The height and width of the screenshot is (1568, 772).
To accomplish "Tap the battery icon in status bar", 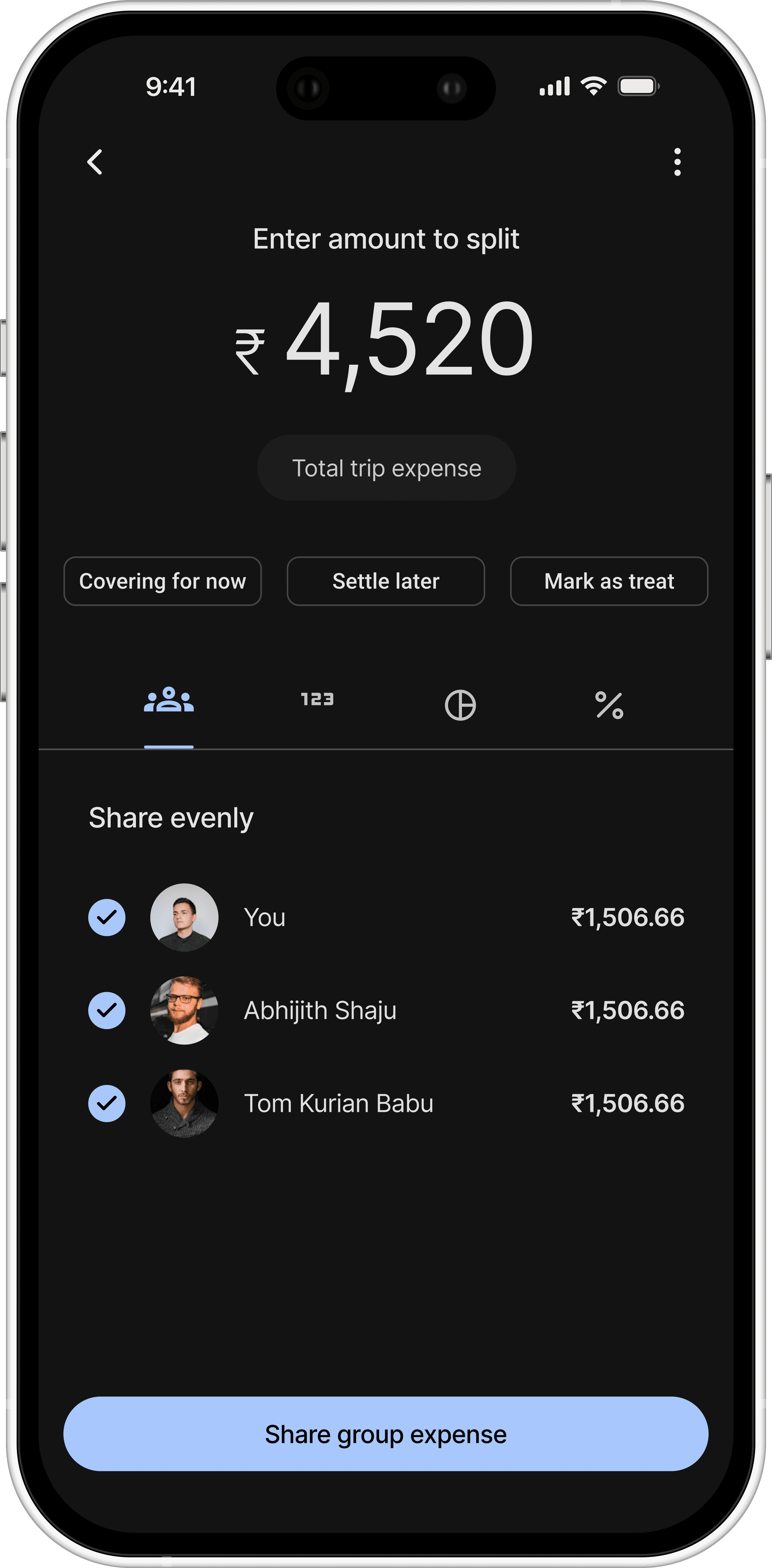I will (x=639, y=86).
